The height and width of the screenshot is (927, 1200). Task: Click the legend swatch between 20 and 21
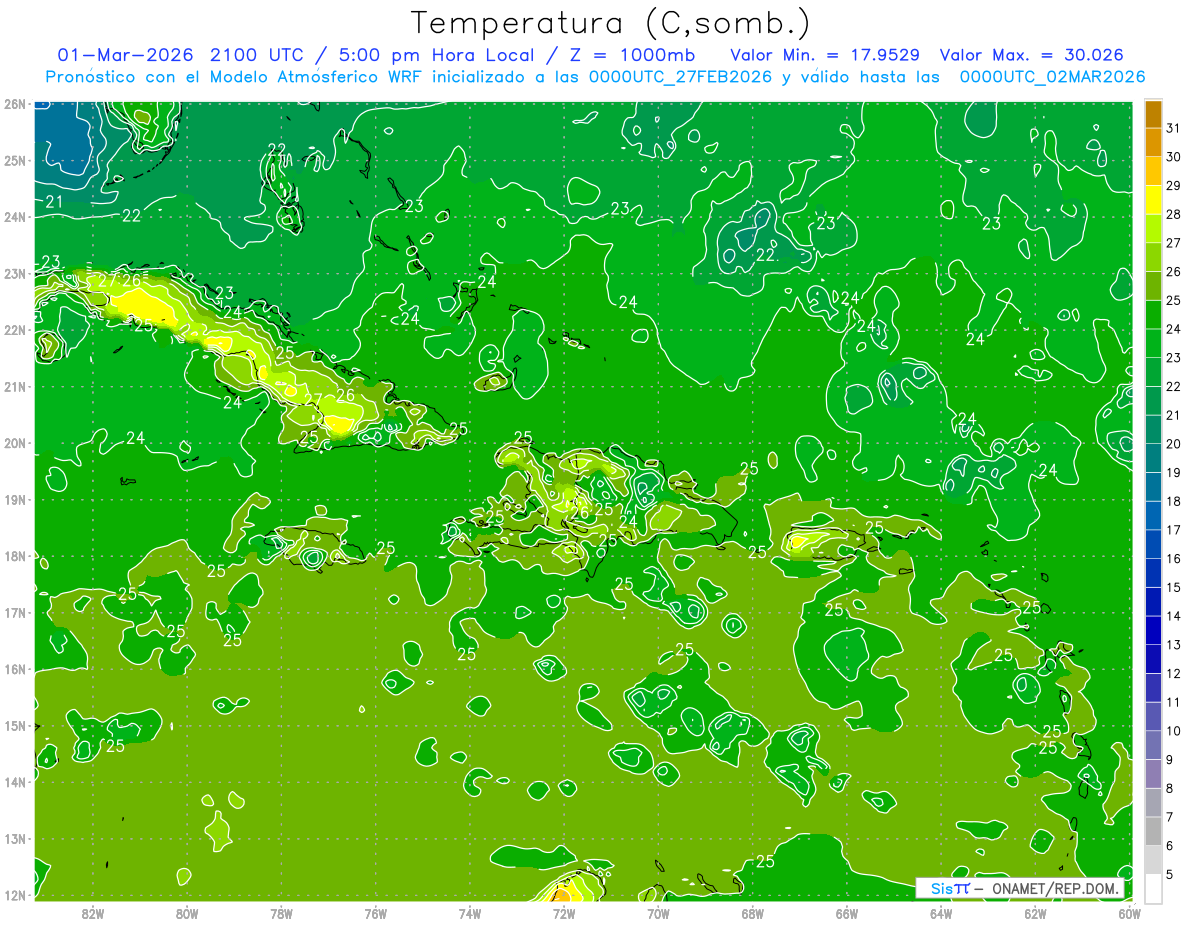[x=1153, y=429]
